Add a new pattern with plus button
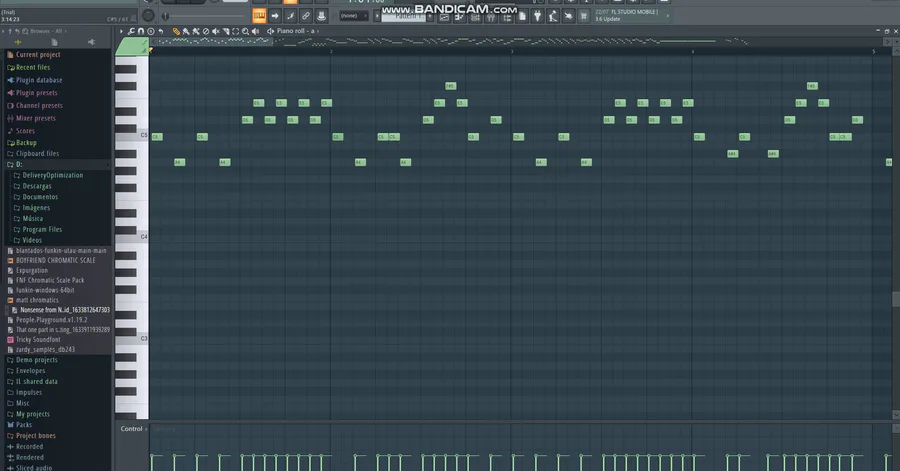Image resolution: width=900 pixels, height=471 pixels. [x=430, y=15]
